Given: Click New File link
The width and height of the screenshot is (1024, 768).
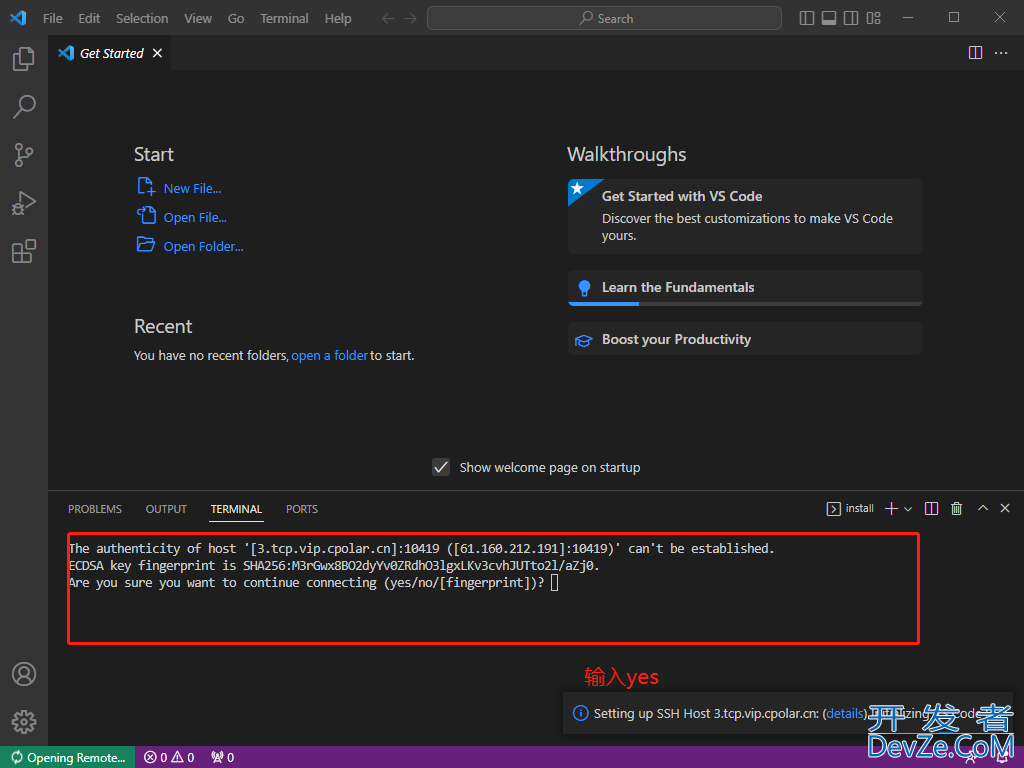Looking at the screenshot, I should coord(192,188).
